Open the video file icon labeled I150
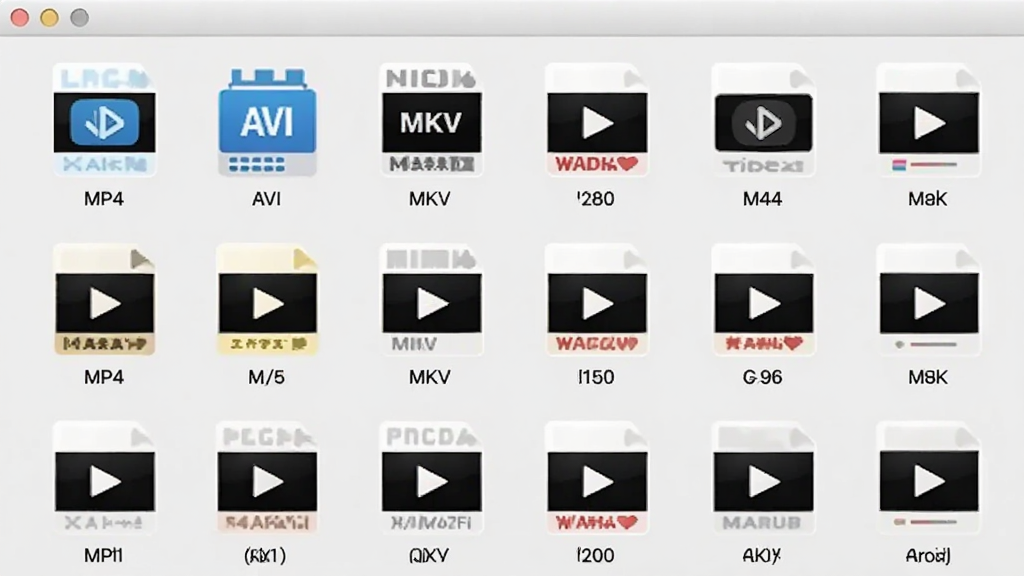 click(597, 300)
